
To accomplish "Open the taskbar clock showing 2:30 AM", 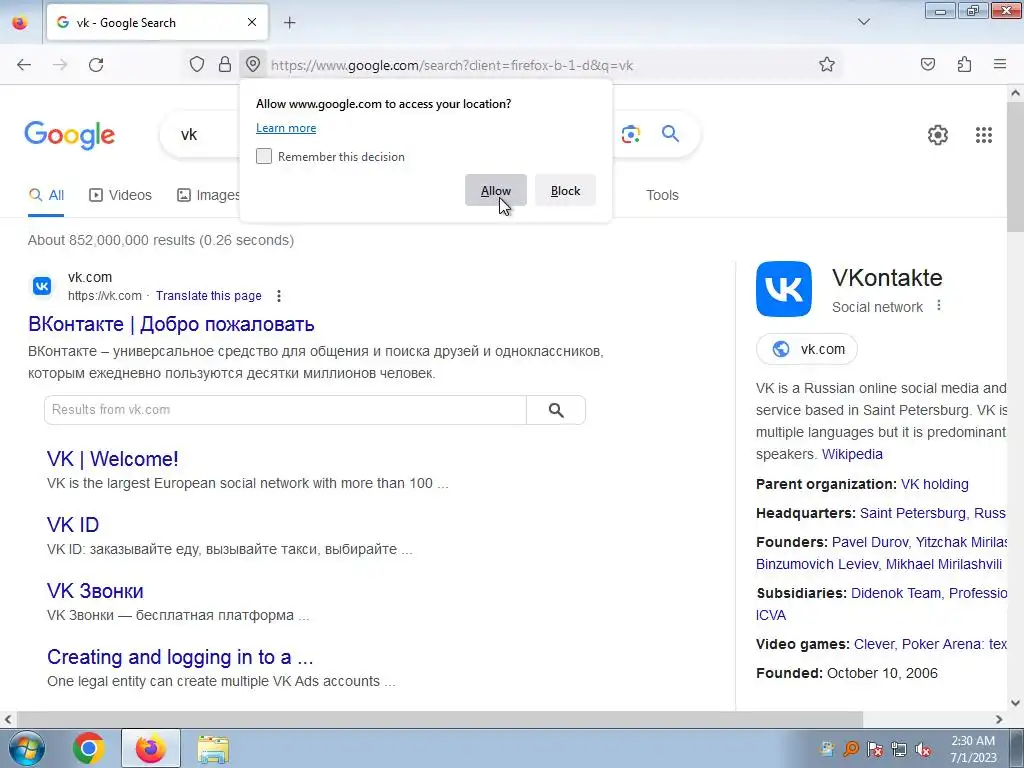I will point(973,748).
